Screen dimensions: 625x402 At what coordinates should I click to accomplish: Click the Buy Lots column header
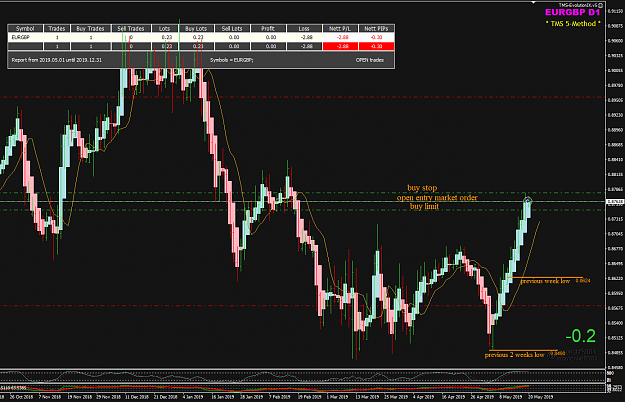point(196,28)
